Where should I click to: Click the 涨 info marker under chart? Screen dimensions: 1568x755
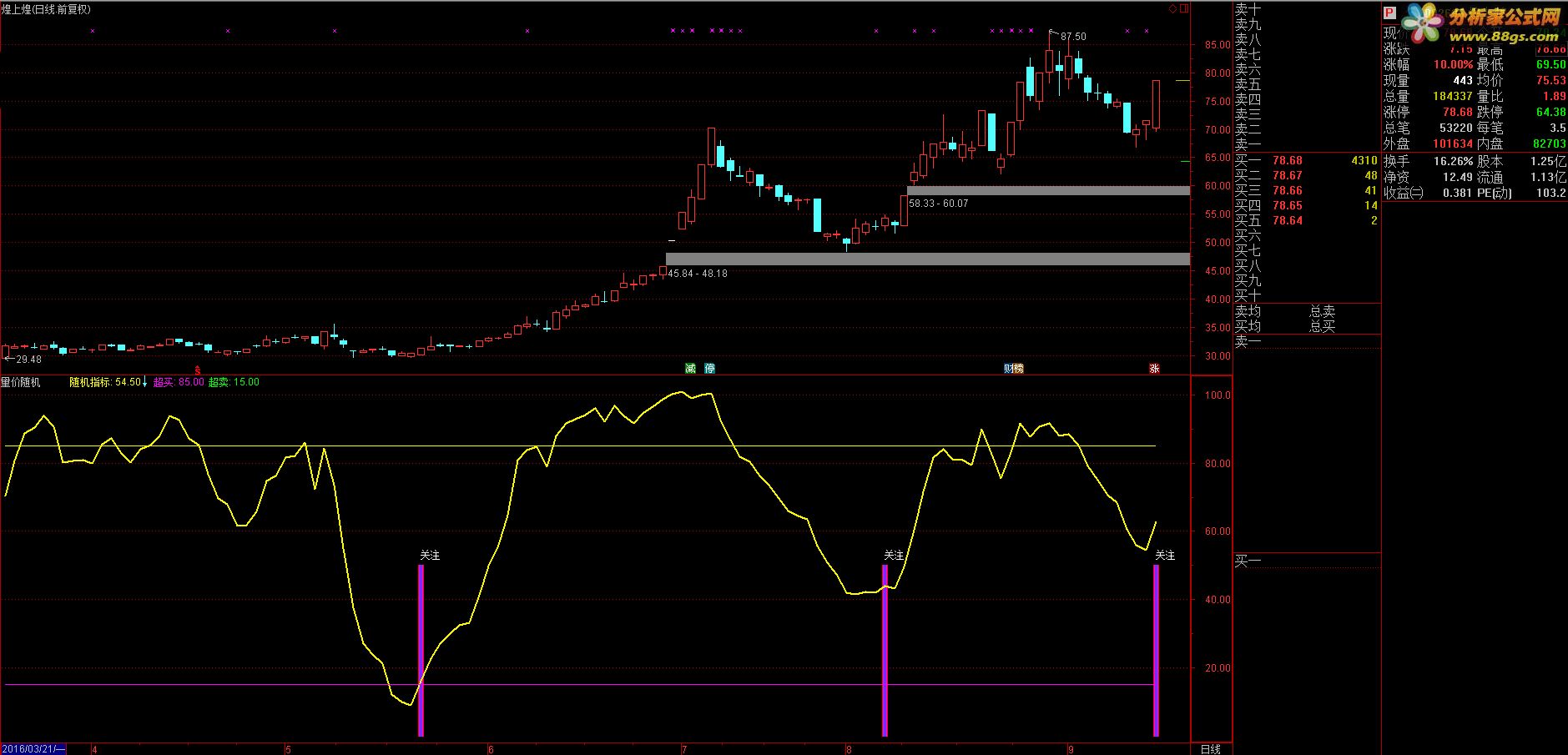tap(1155, 368)
